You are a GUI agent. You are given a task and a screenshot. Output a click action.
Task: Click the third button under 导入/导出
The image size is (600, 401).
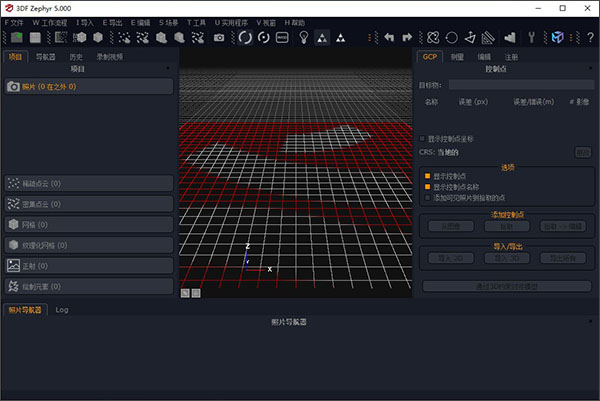tap(562, 258)
